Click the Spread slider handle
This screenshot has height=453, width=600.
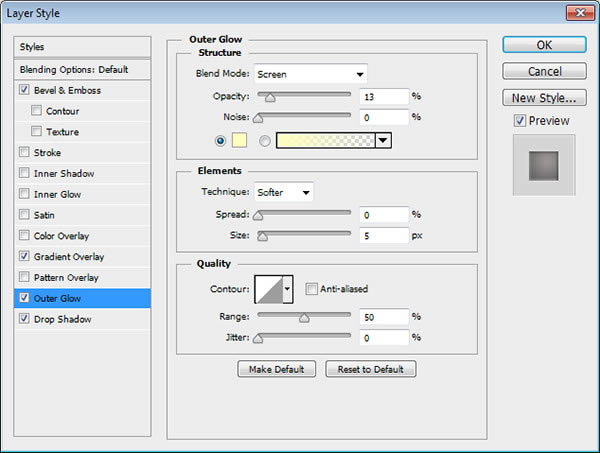[258, 216]
